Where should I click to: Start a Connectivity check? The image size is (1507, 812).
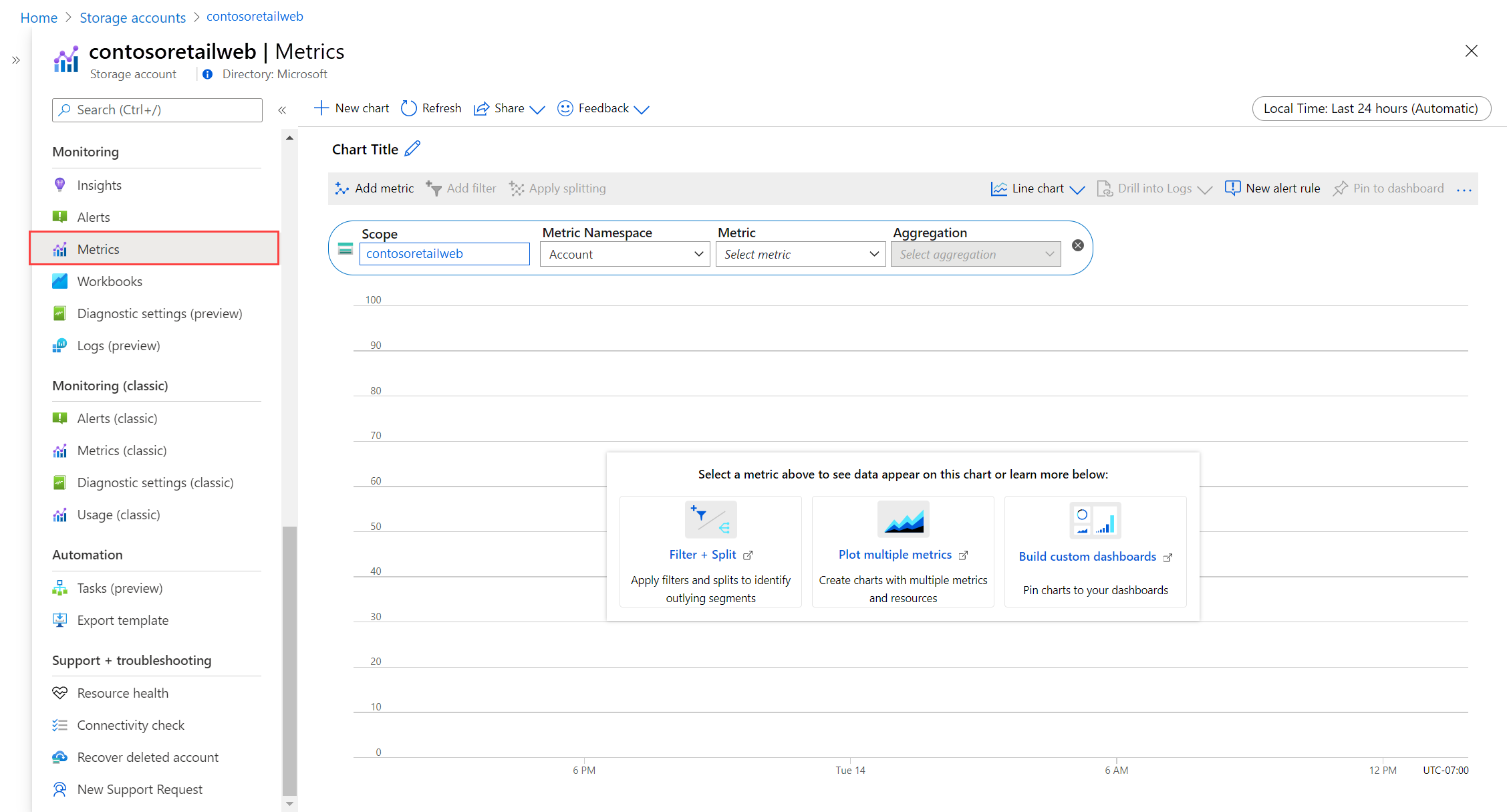[131, 724]
